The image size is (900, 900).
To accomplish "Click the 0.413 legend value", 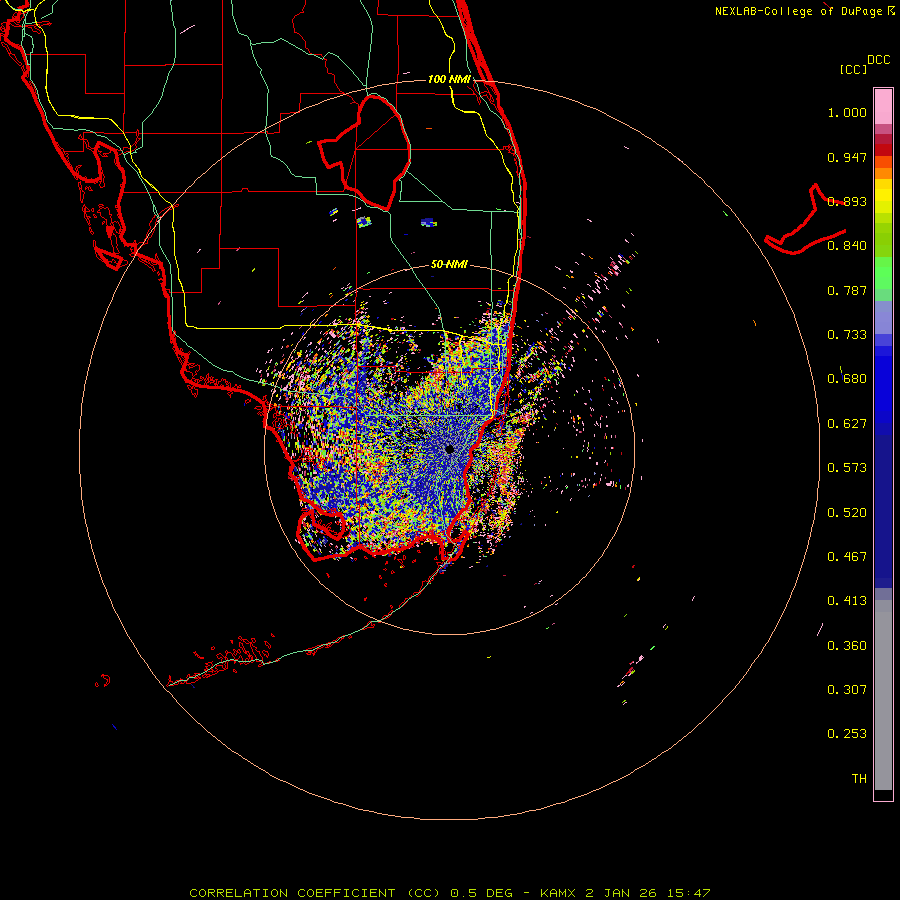I will [x=847, y=601].
